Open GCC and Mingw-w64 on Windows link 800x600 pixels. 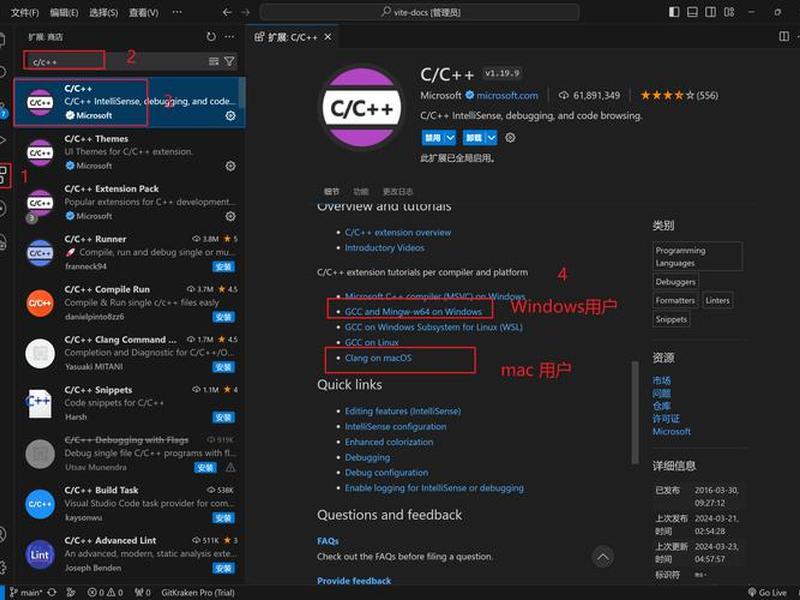pos(413,311)
